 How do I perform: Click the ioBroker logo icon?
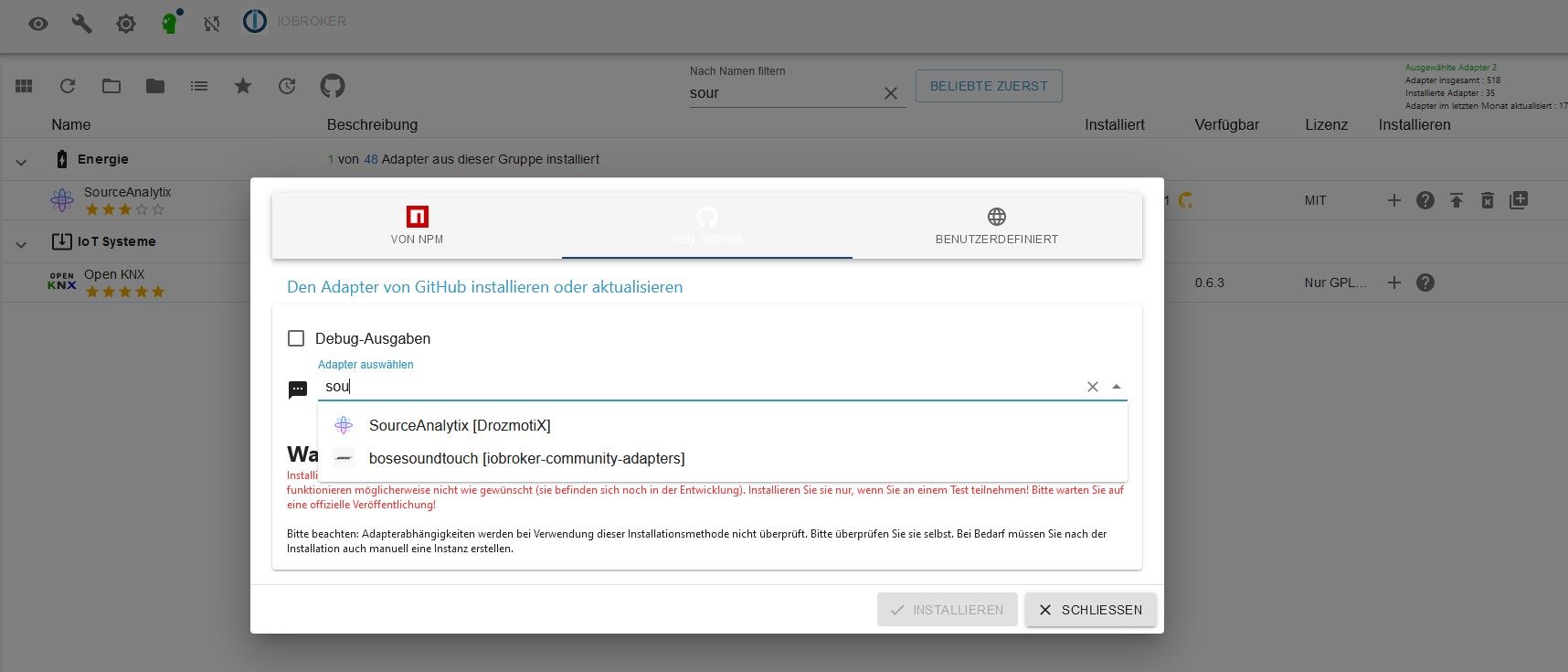click(255, 21)
